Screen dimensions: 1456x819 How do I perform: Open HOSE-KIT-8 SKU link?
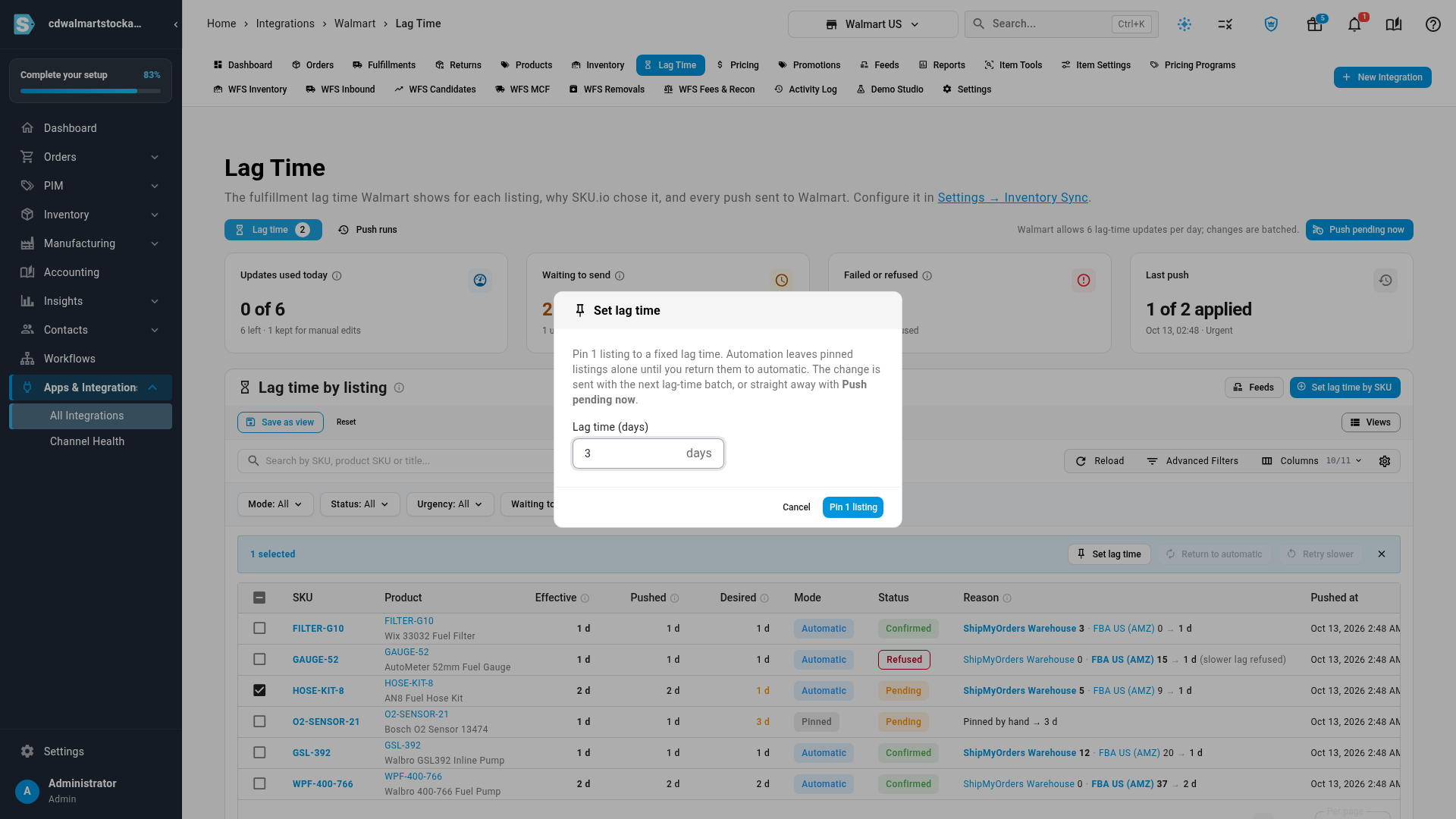(x=318, y=691)
